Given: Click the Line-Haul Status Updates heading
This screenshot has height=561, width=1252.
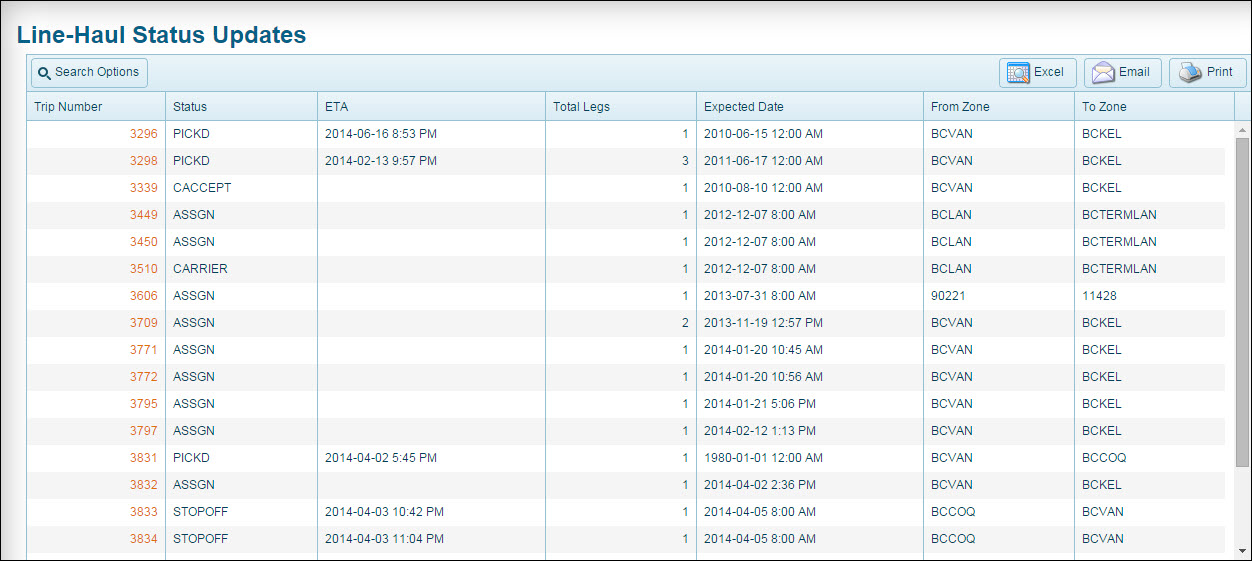Looking at the screenshot, I should [x=162, y=35].
